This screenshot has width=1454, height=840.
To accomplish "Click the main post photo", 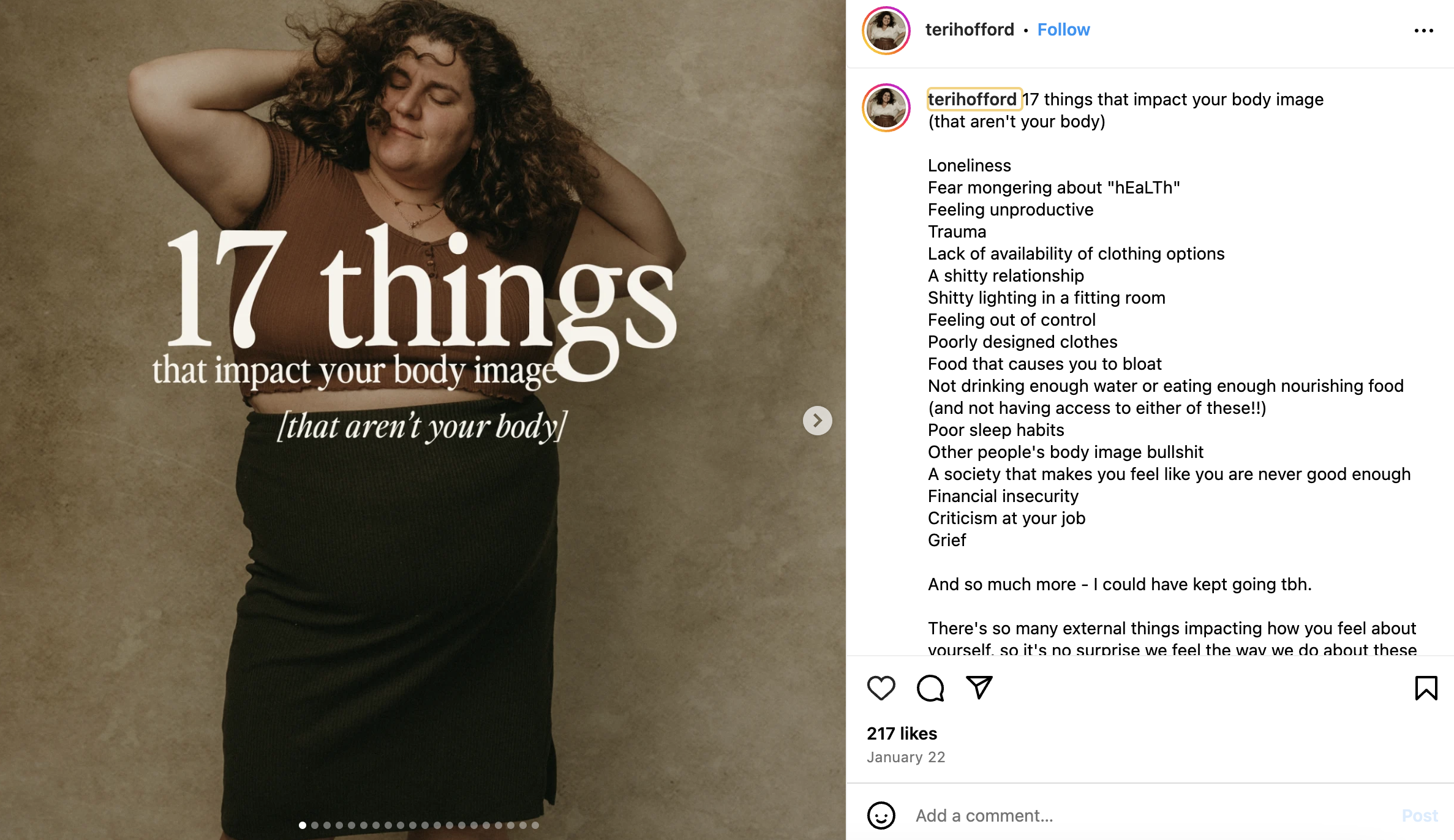I will click(423, 551).
